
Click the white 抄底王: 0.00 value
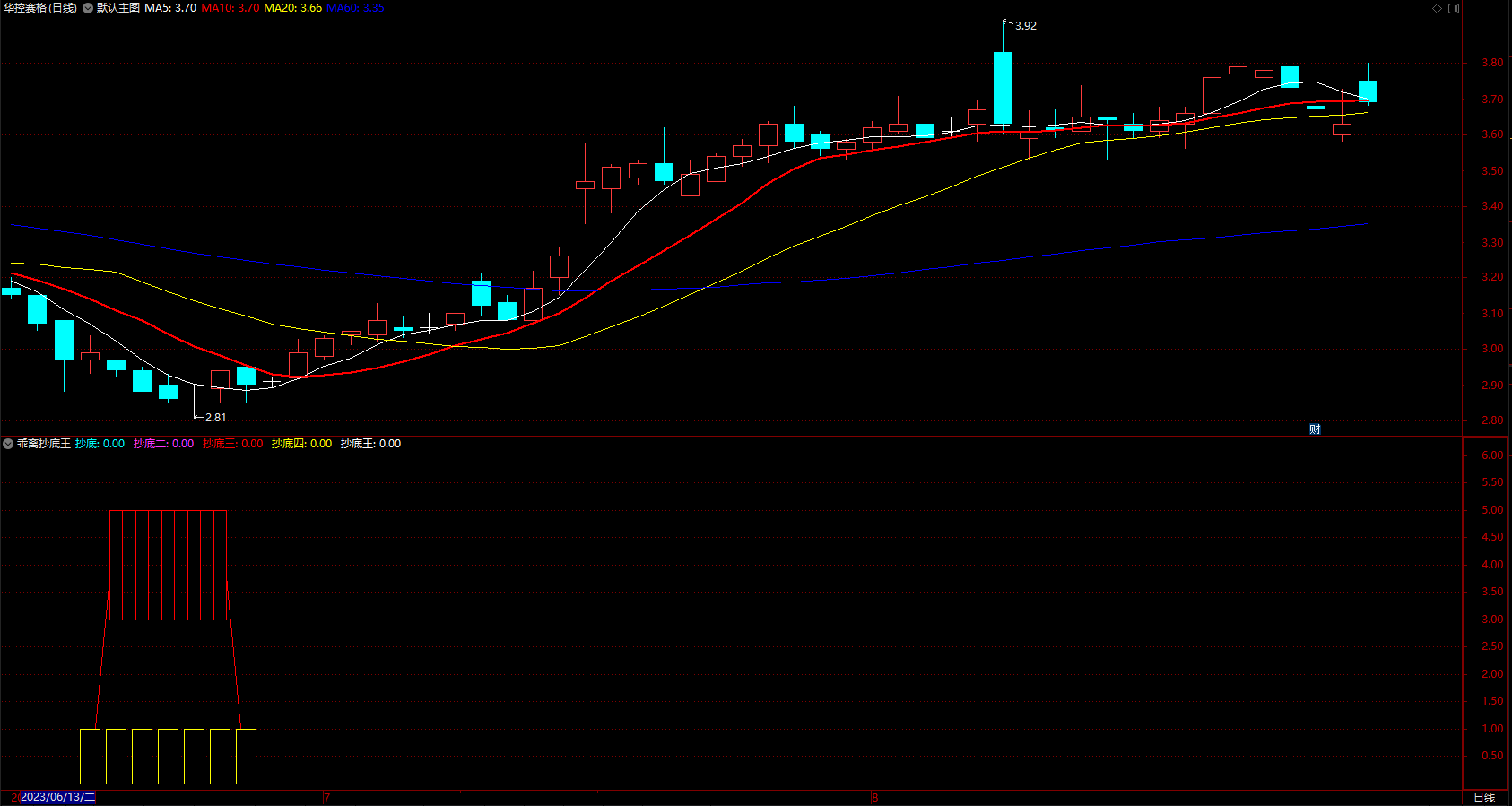click(x=370, y=444)
